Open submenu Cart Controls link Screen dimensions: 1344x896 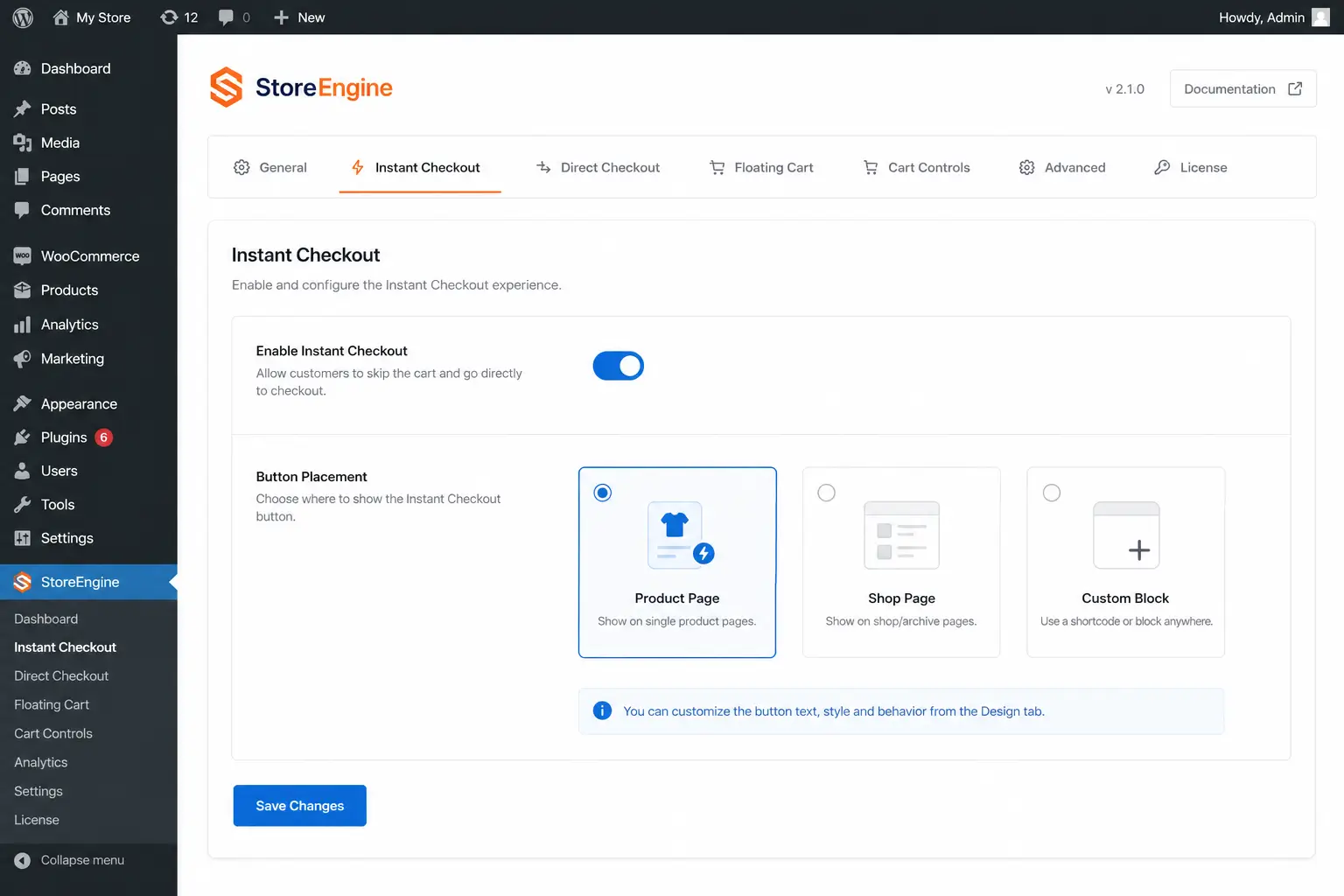(x=53, y=733)
